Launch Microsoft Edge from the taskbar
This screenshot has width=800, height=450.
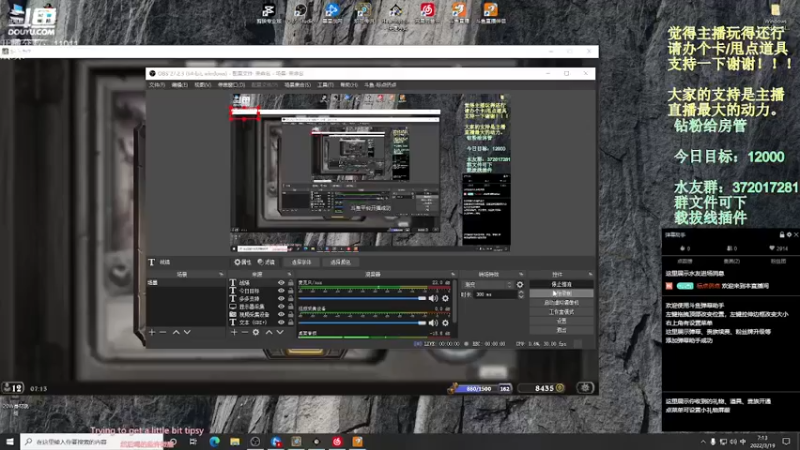(214, 441)
